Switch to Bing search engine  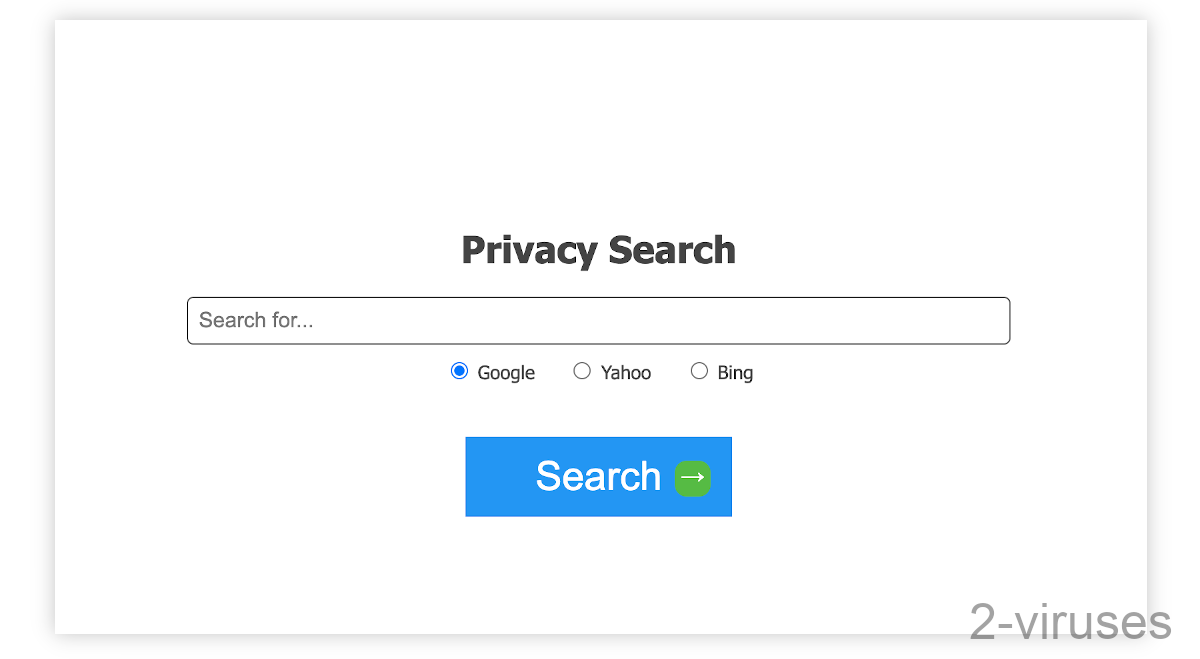tap(699, 370)
